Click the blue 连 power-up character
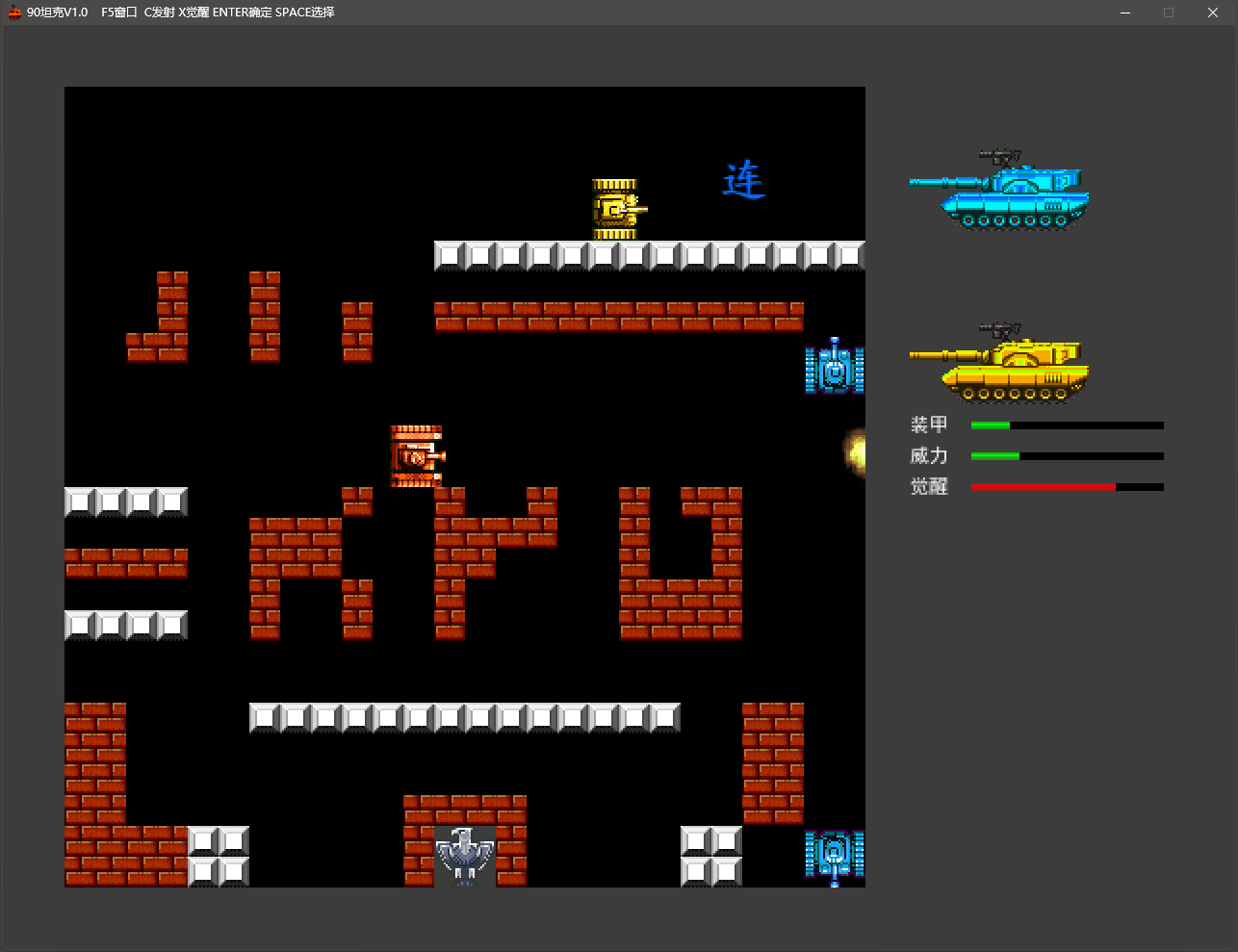 point(743,180)
